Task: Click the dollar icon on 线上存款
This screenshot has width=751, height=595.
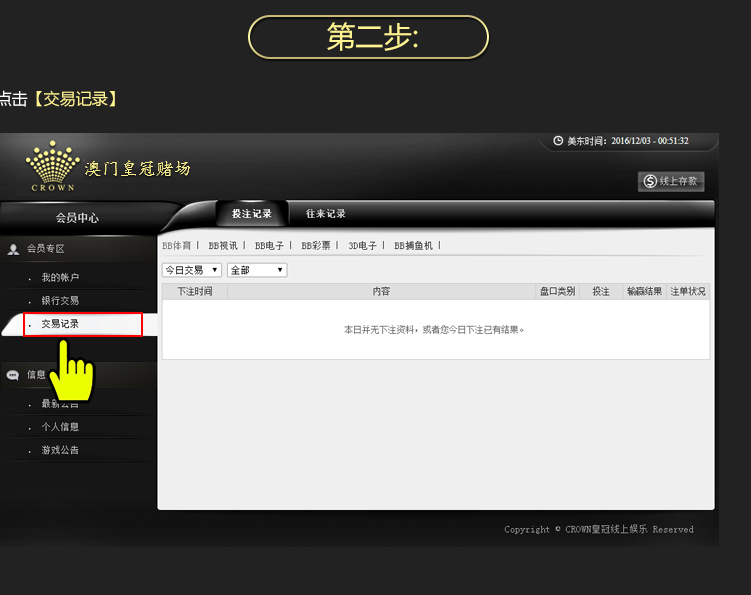Action: point(650,181)
